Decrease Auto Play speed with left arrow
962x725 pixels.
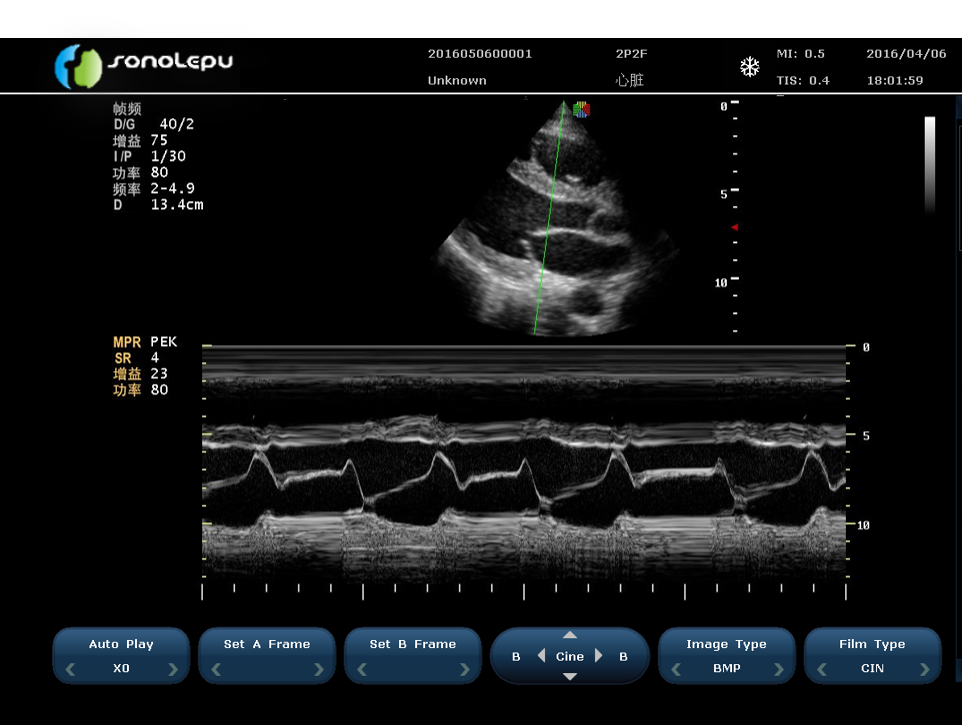click(71, 669)
